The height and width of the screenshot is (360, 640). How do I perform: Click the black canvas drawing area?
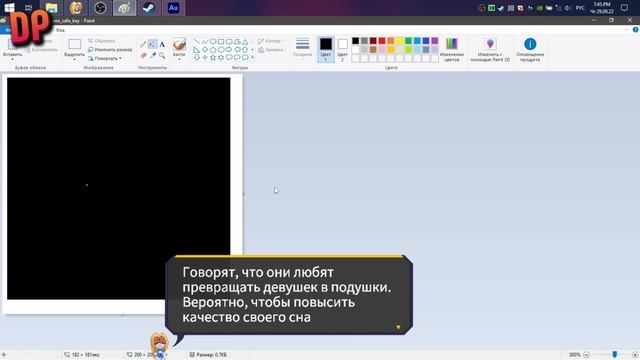click(118, 189)
